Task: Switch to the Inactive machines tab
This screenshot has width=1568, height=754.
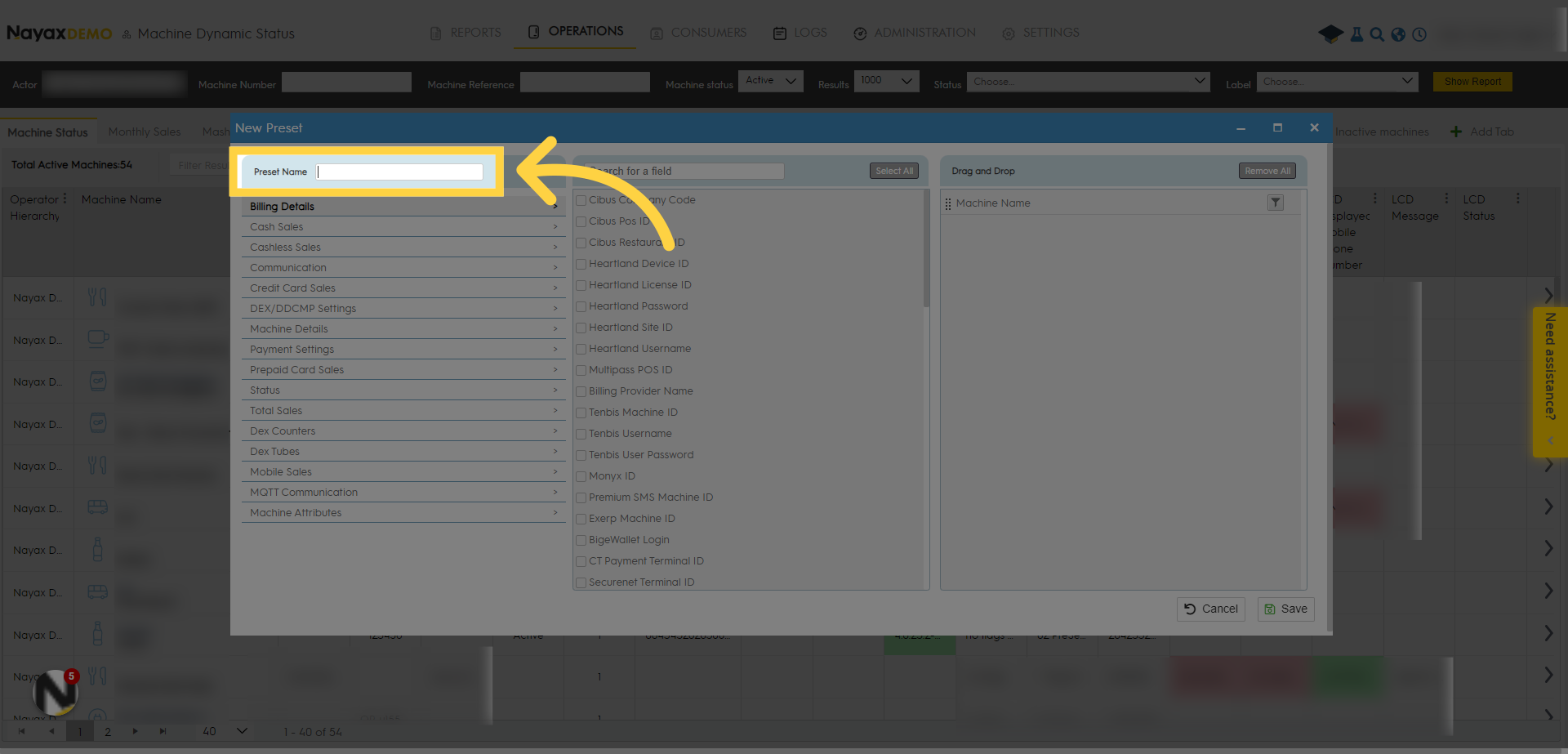Action: tap(1382, 132)
